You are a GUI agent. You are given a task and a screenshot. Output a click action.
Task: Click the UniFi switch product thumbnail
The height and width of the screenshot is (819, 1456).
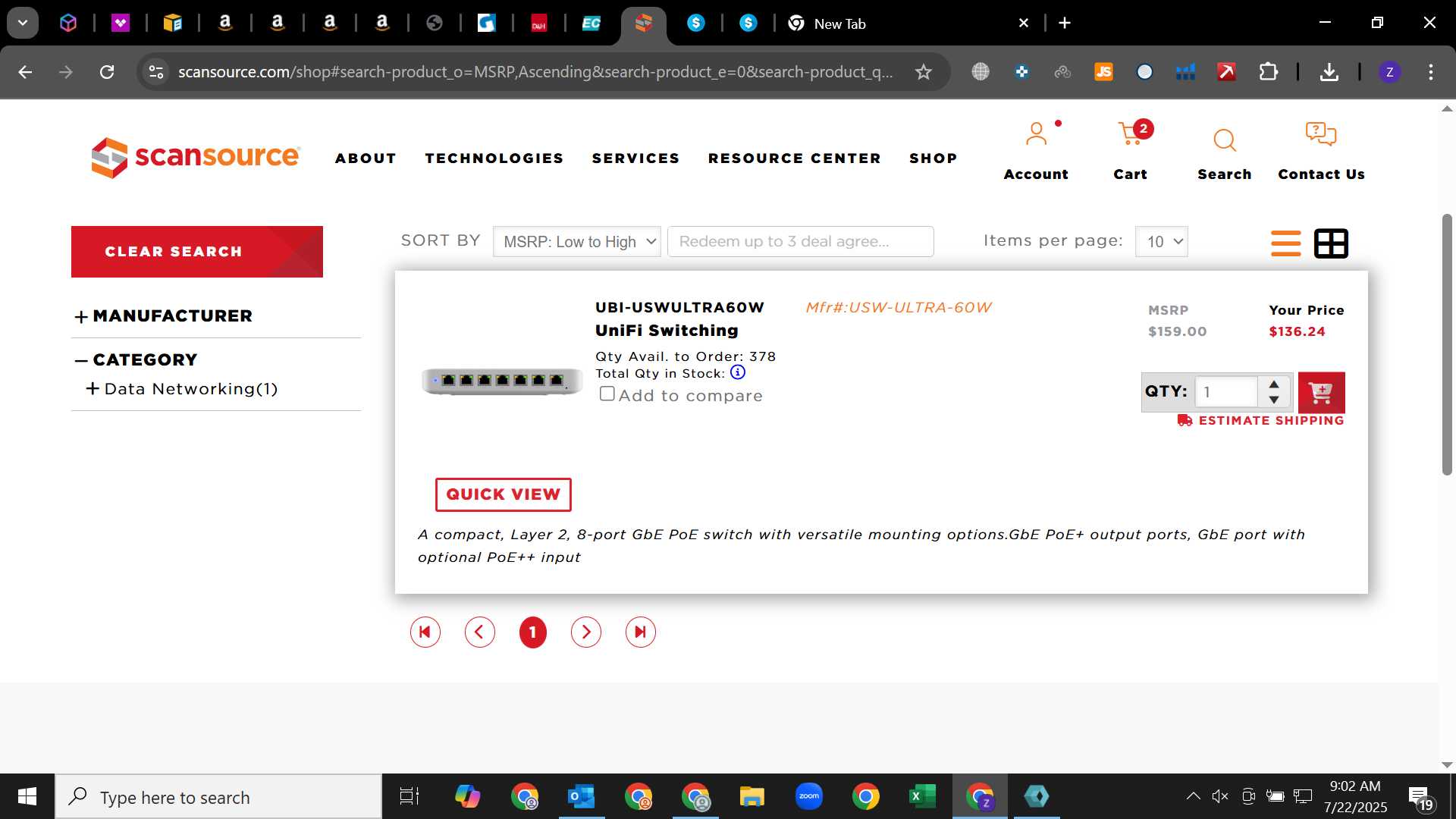(x=501, y=380)
